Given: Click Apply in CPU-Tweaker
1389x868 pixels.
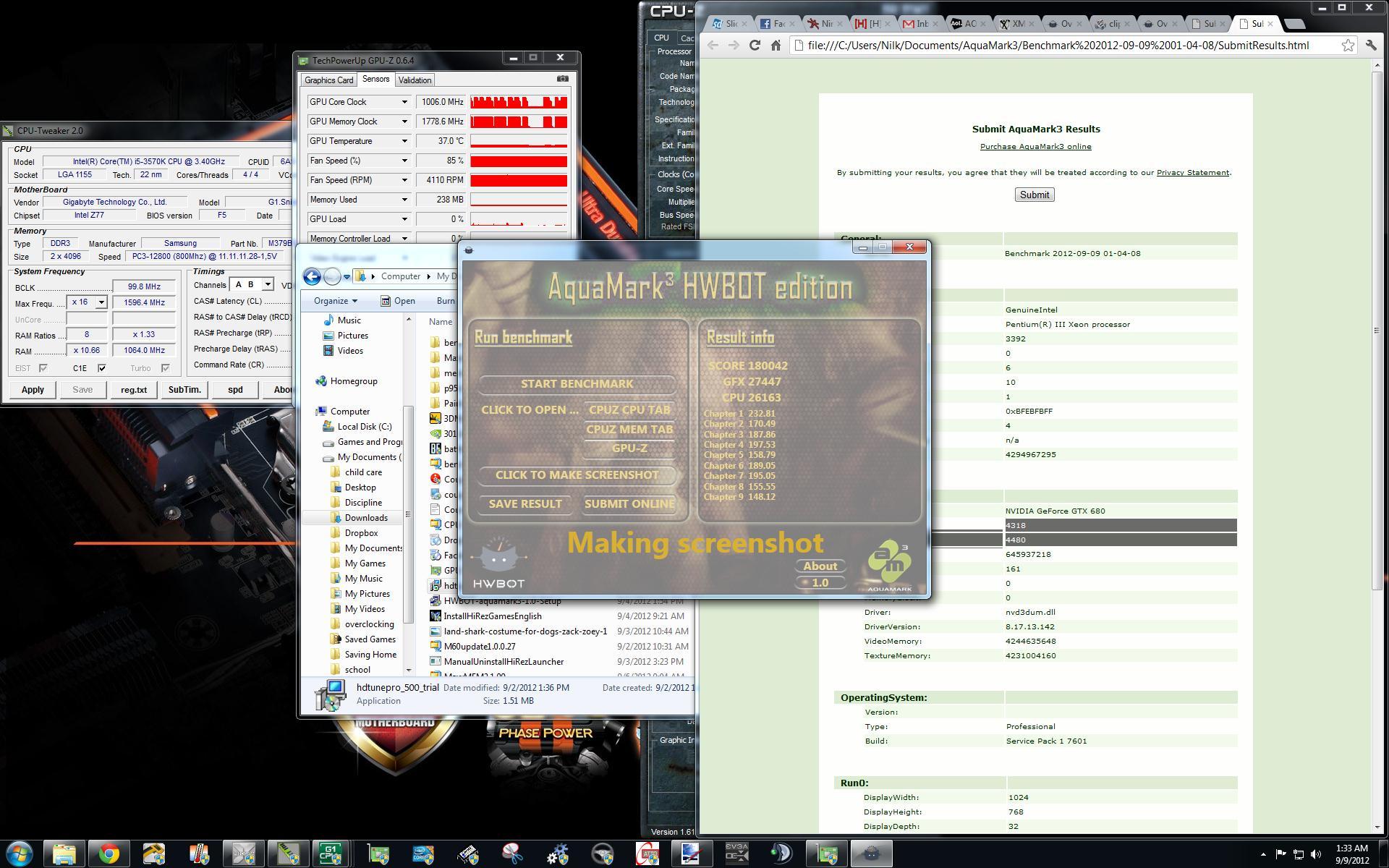Looking at the screenshot, I should click(x=33, y=390).
